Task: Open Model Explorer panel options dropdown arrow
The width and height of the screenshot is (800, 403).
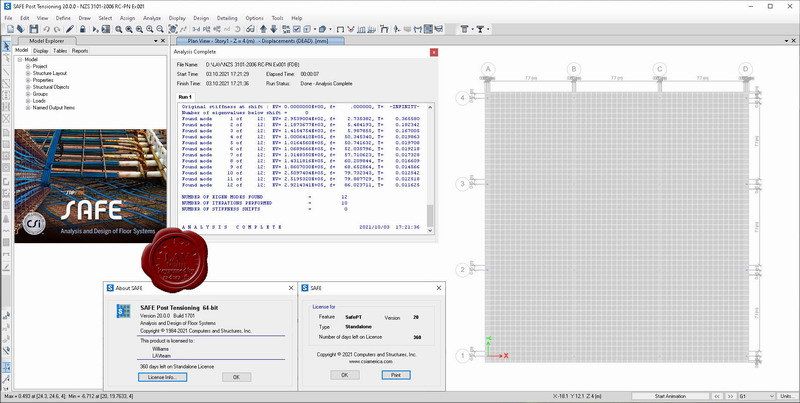Action: pyautogui.click(x=156, y=41)
